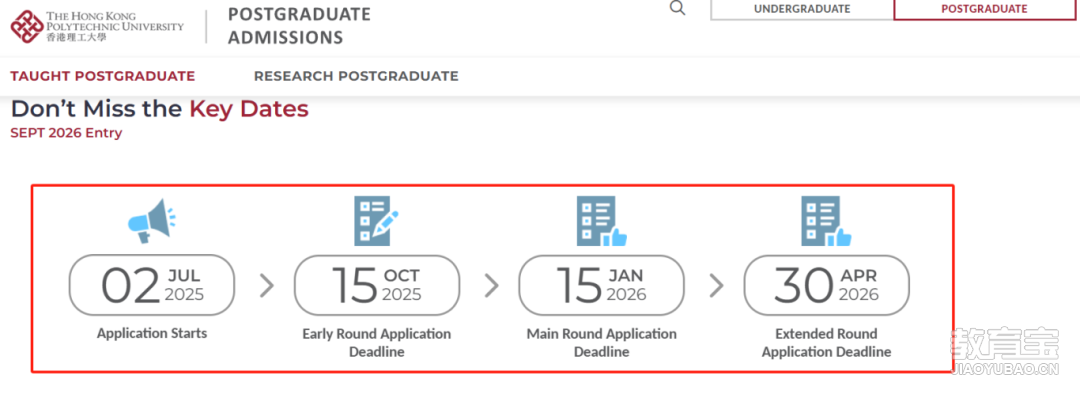Click the search magnifier icon
This screenshot has width=1080, height=398.
678,8
